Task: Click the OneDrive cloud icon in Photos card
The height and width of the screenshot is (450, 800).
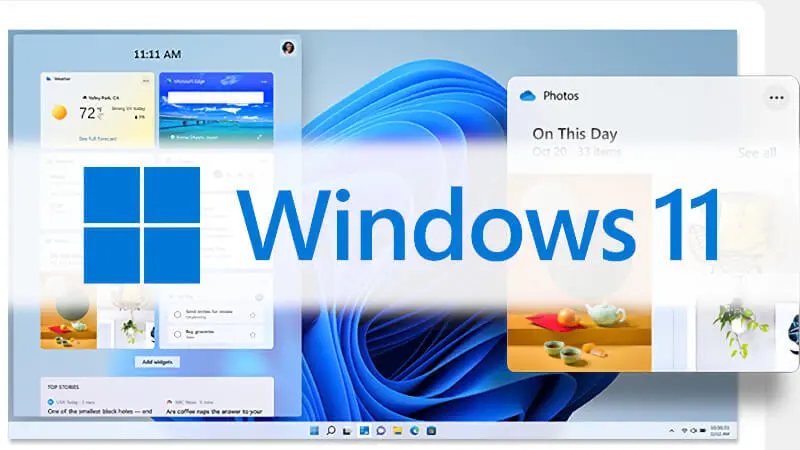Action: [x=528, y=95]
